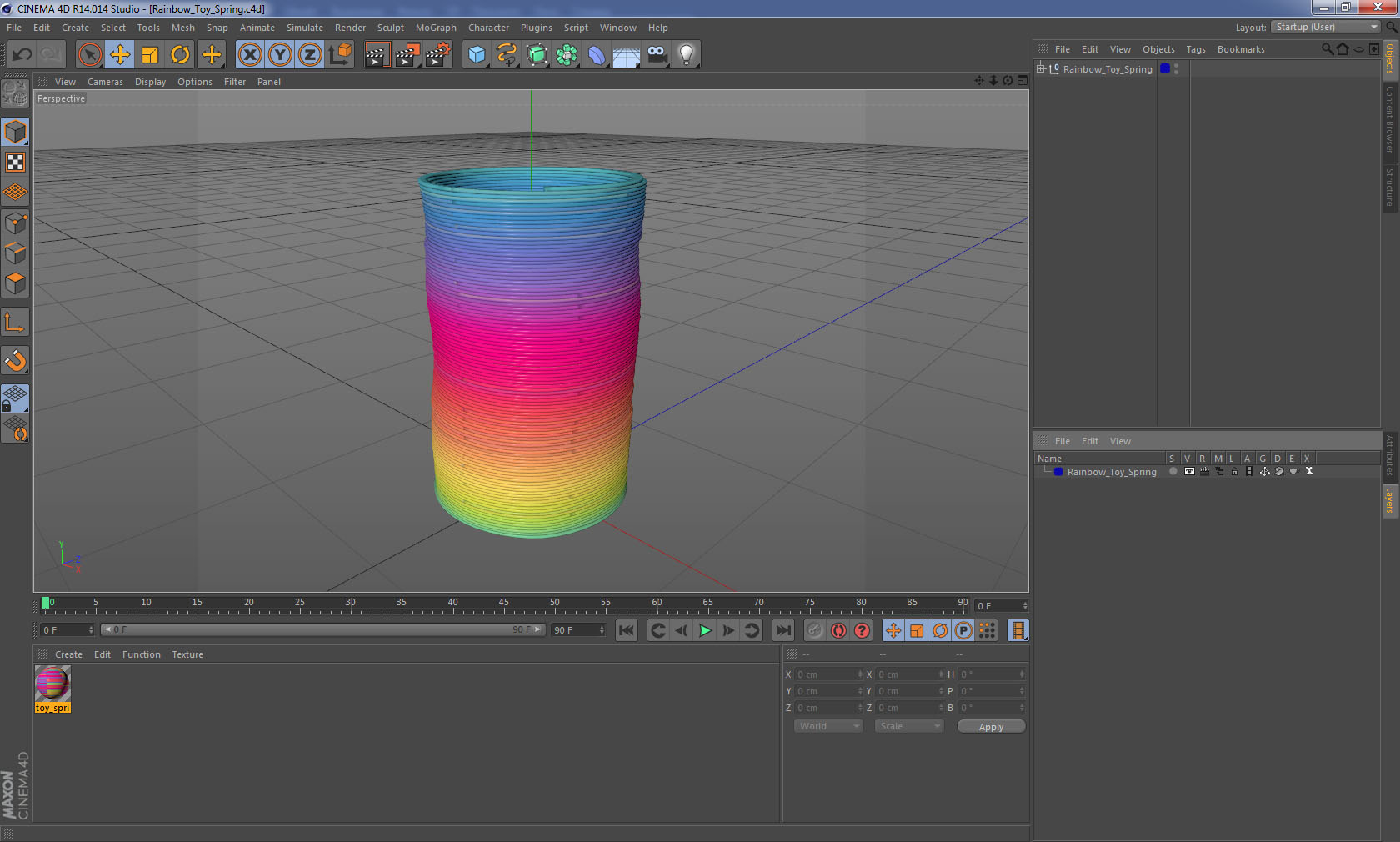The image size is (1400, 842).
Task: Open the Scale mode dropdown
Action: [908, 726]
